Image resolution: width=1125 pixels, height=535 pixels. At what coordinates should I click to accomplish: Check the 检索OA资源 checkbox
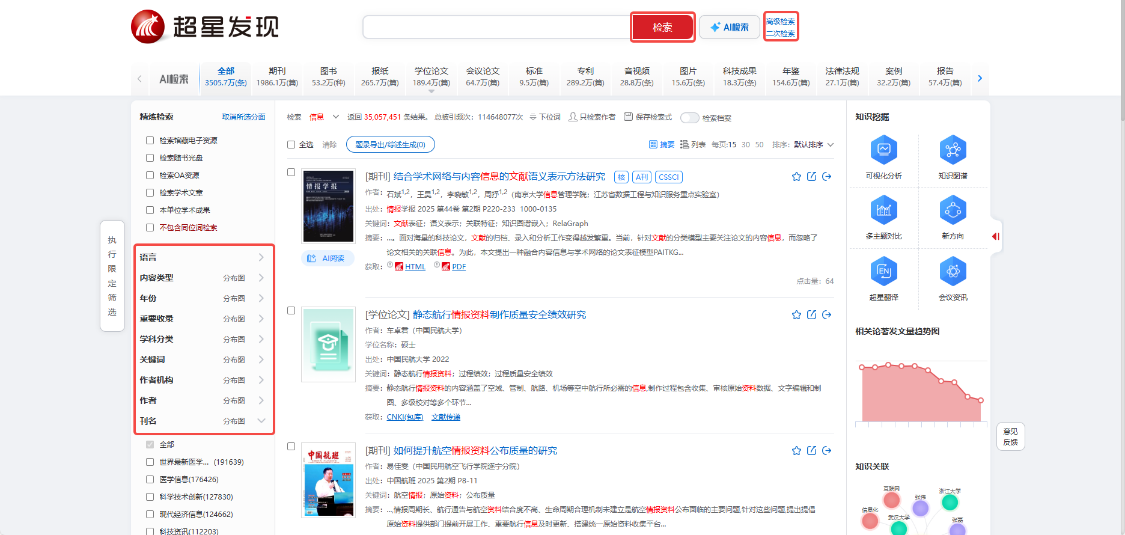(x=150, y=175)
